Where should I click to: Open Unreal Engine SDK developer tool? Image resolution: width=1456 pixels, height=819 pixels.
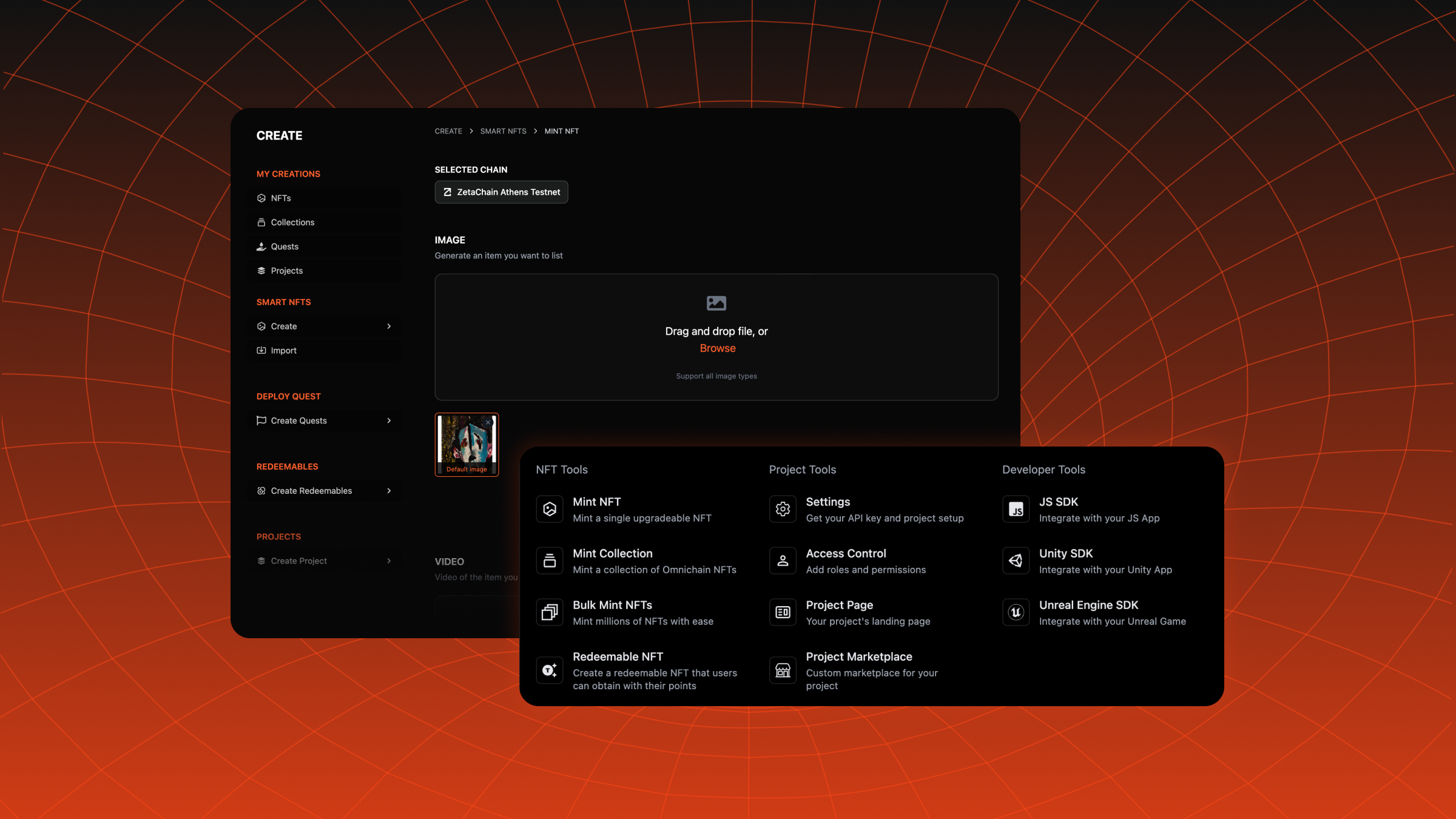pyautogui.click(x=1095, y=613)
